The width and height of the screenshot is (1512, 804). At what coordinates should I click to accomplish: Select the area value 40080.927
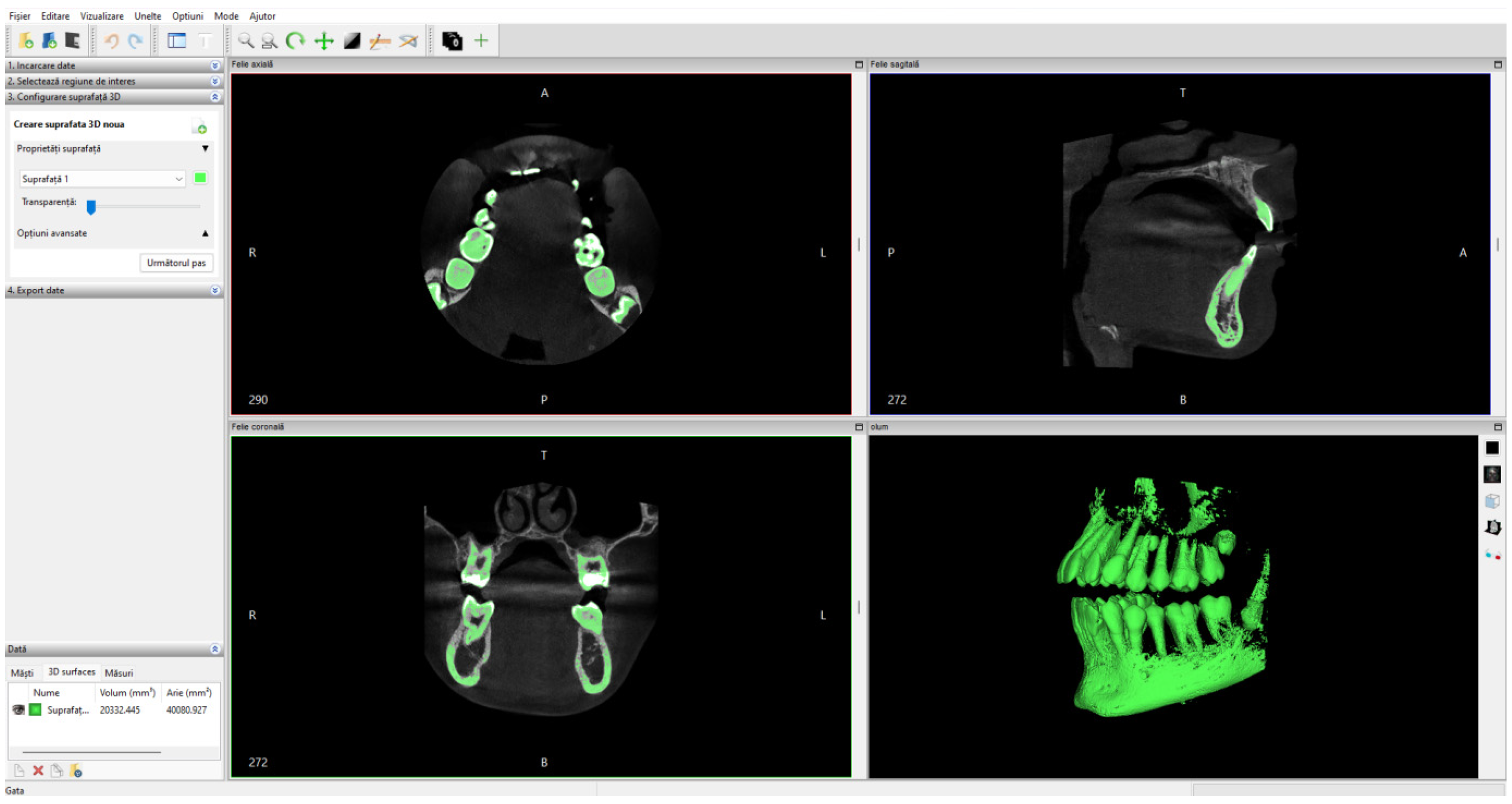[x=186, y=709]
